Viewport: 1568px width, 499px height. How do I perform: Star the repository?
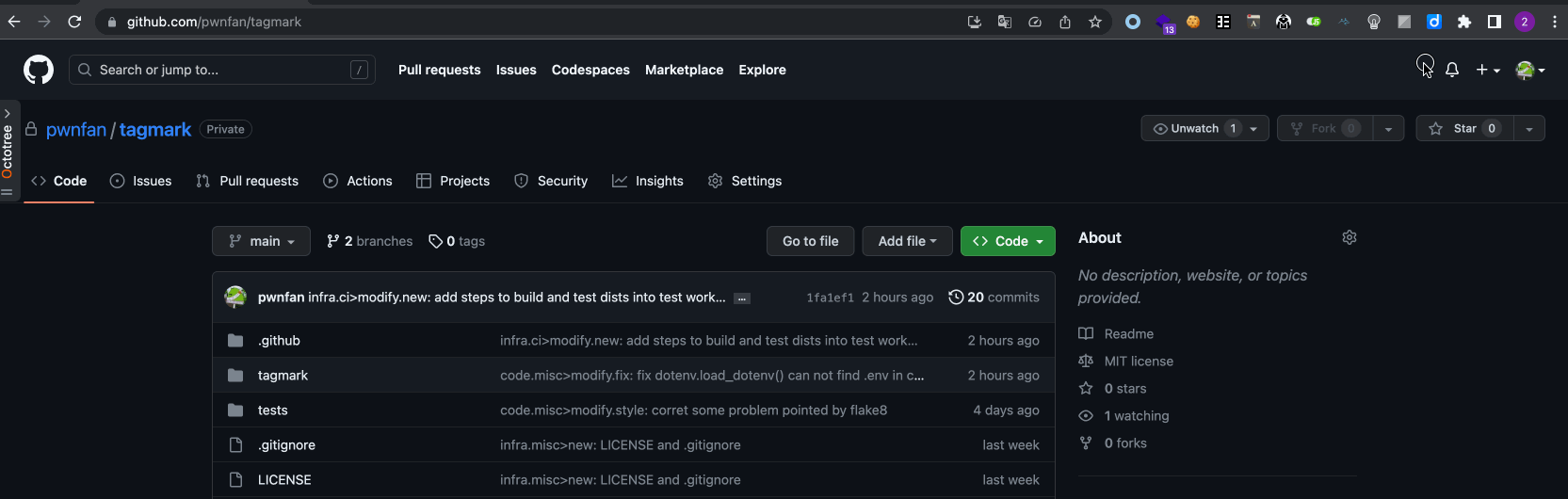(1464, 128)
